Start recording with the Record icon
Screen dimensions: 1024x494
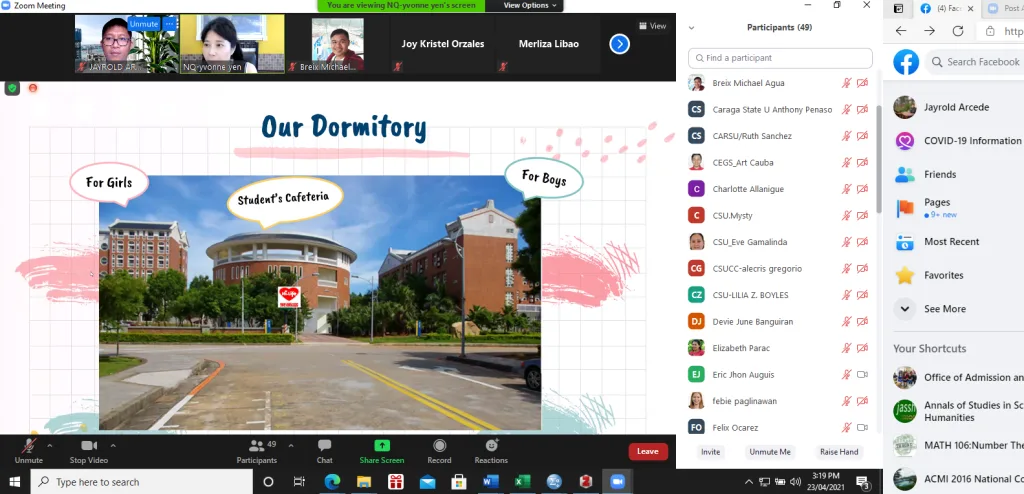pos(439,446)
